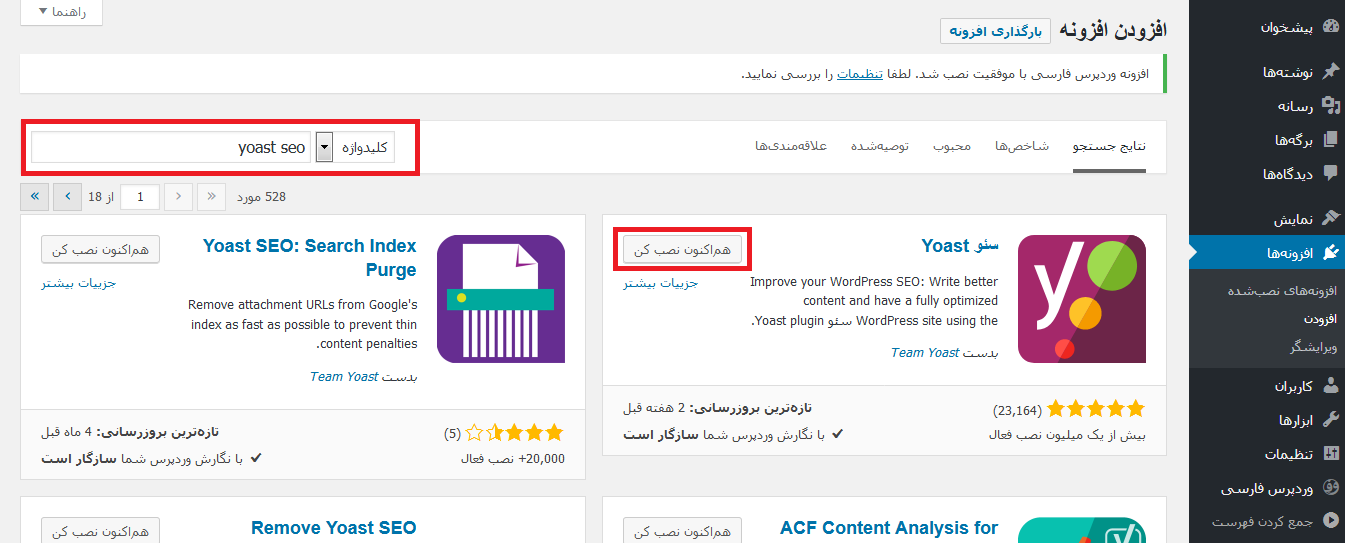Click the Tools (ابزارها) wrench icon

click(x=1330, y=419)
